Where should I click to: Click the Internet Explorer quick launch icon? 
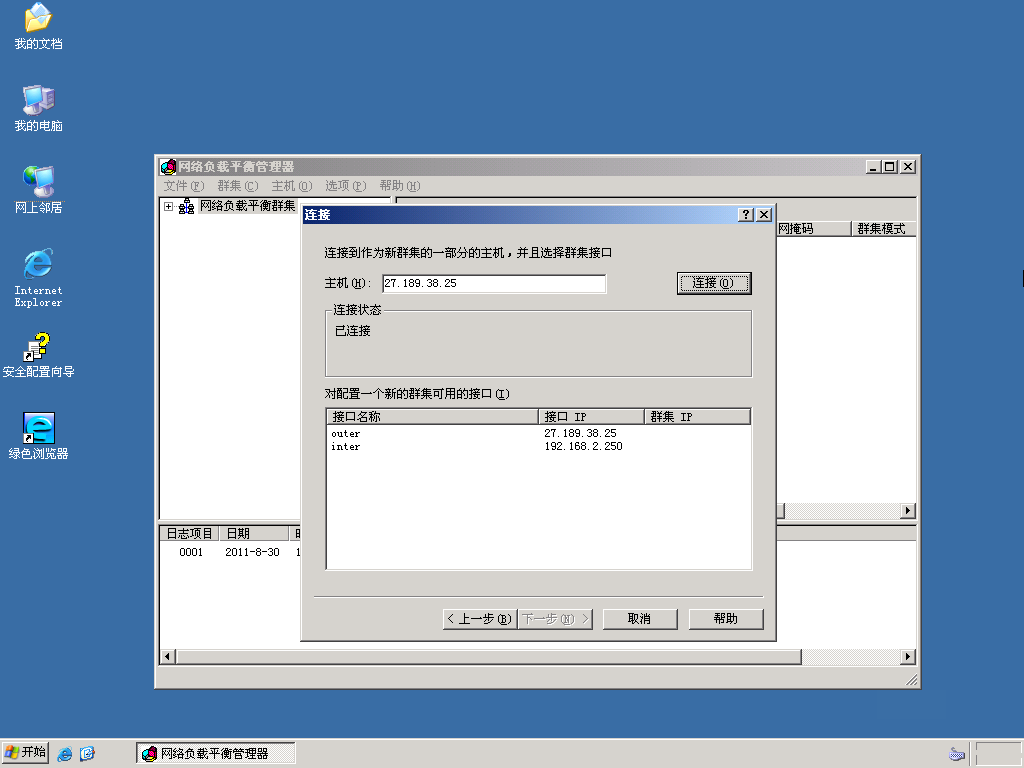pos(65,754)
